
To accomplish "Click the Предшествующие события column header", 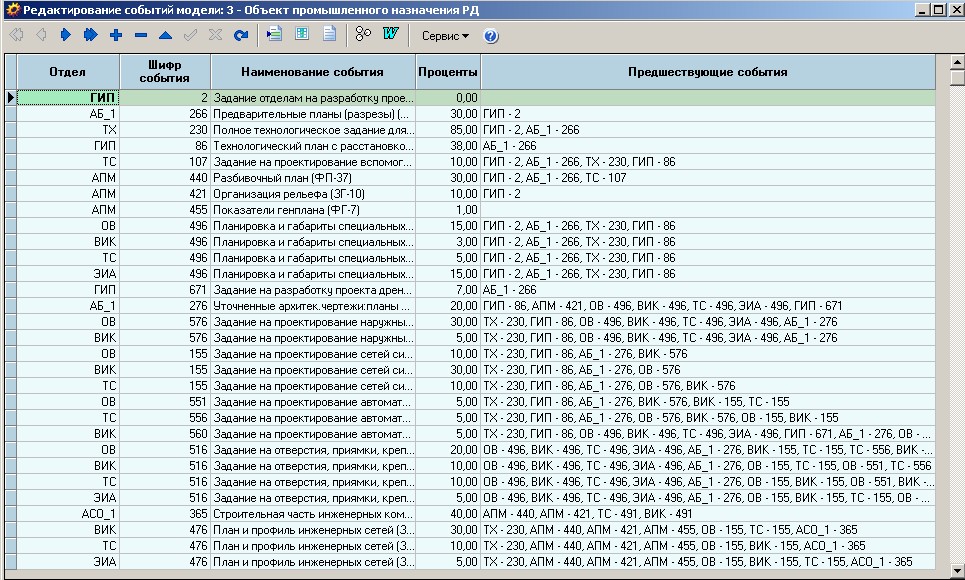I will (708, 72).
